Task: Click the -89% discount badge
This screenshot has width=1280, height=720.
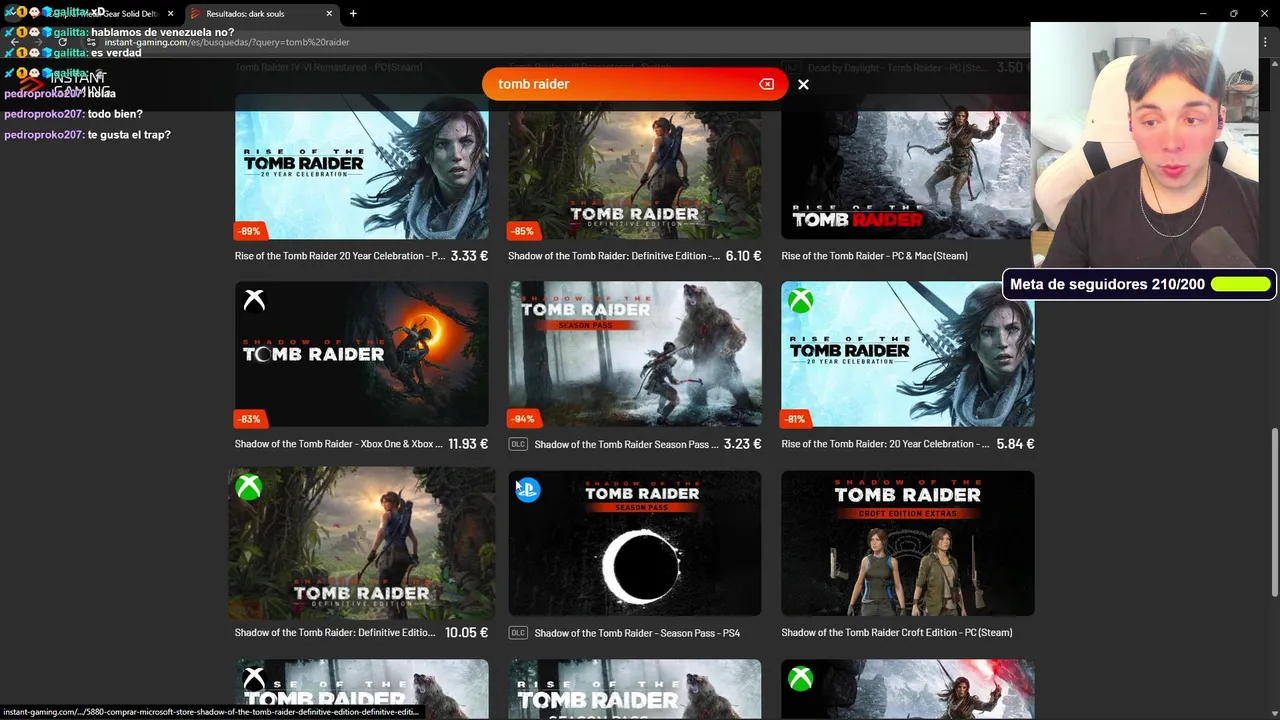Action: [249, 231]
